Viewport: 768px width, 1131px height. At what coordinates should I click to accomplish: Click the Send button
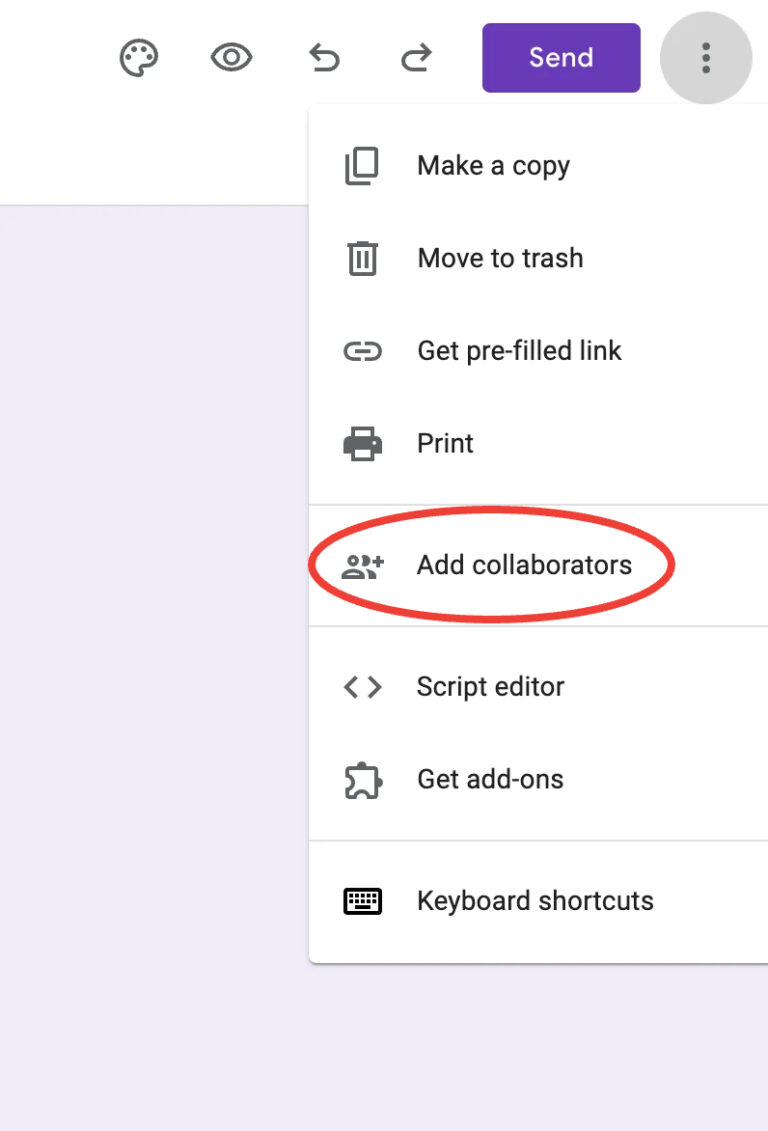560,57
